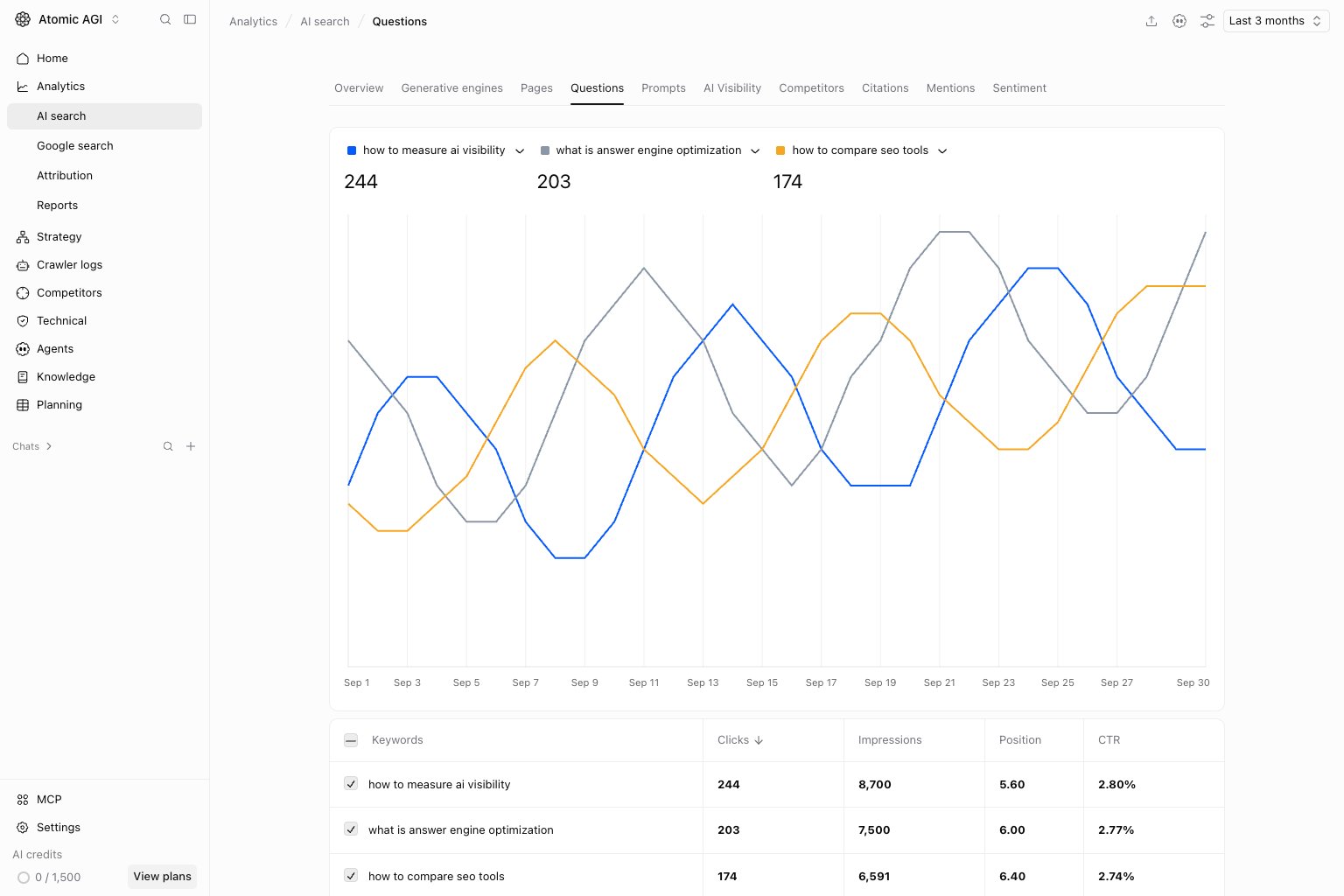Start a new chat with plus icon

(x=191, y=446)
